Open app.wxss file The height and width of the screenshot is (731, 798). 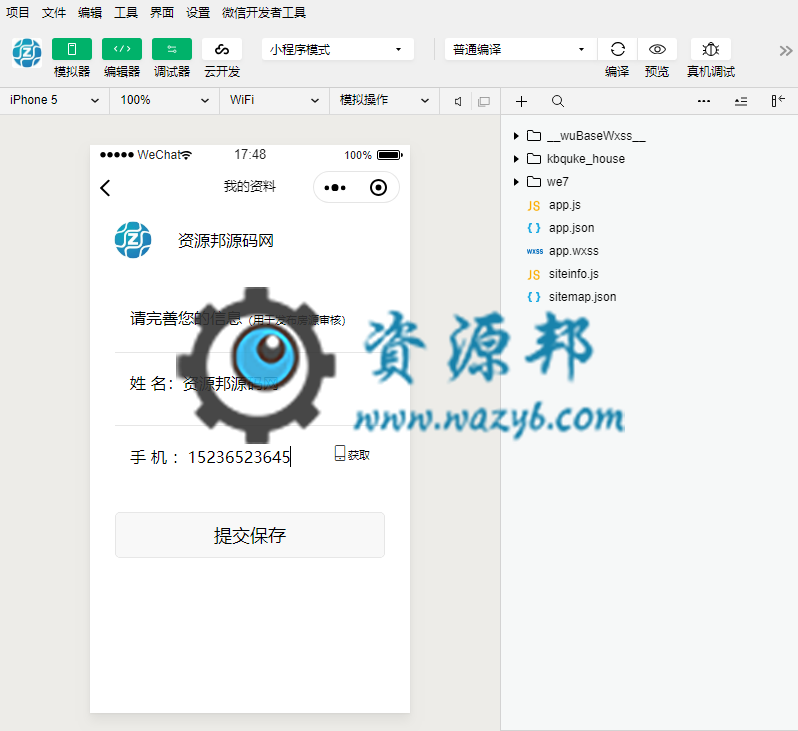[x=562, y=251]
